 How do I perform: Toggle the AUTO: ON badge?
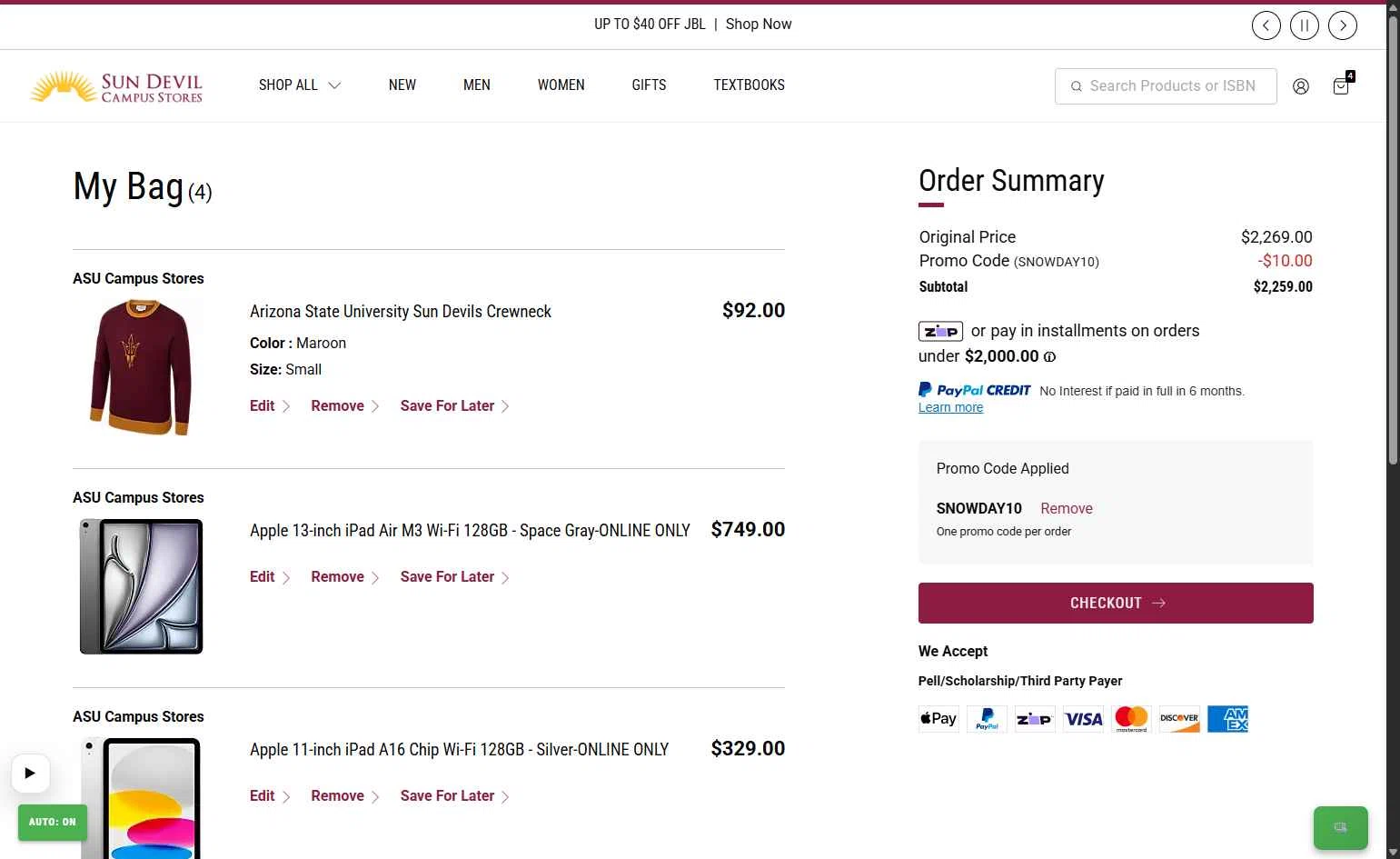53,823
